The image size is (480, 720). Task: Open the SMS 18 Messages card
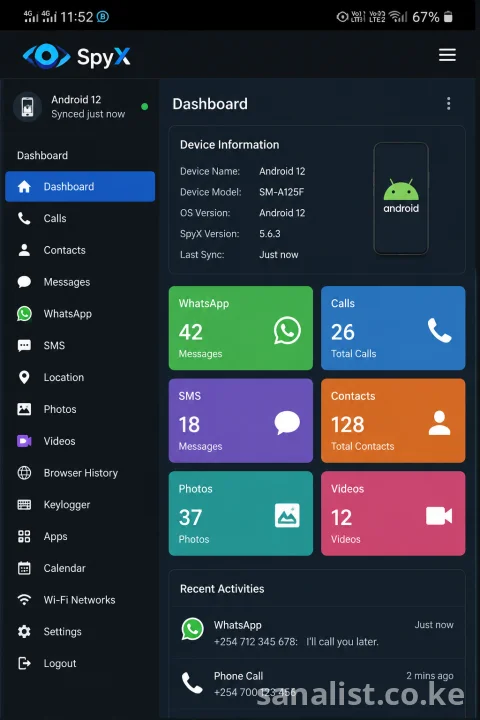[x=241, y=421]
